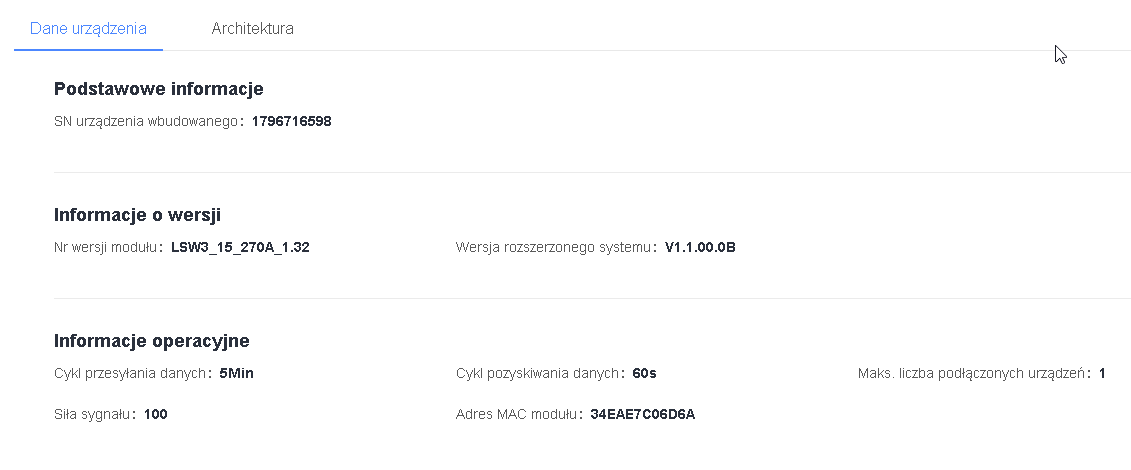The image size is (1131, 470).
Task: Select the Dane urządzenia tab
Action: pos(88,28)
